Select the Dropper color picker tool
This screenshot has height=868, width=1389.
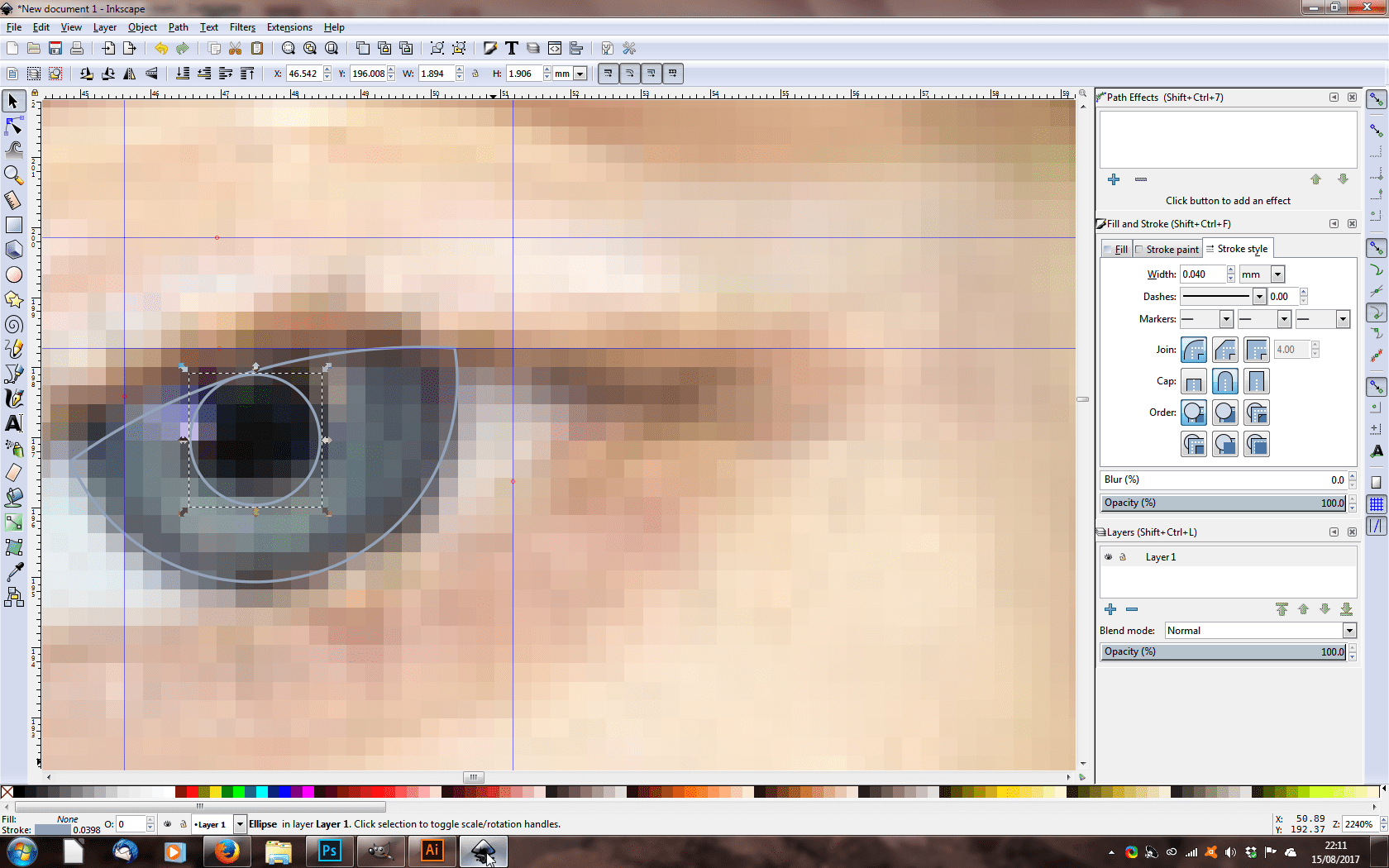coord(13,572)
